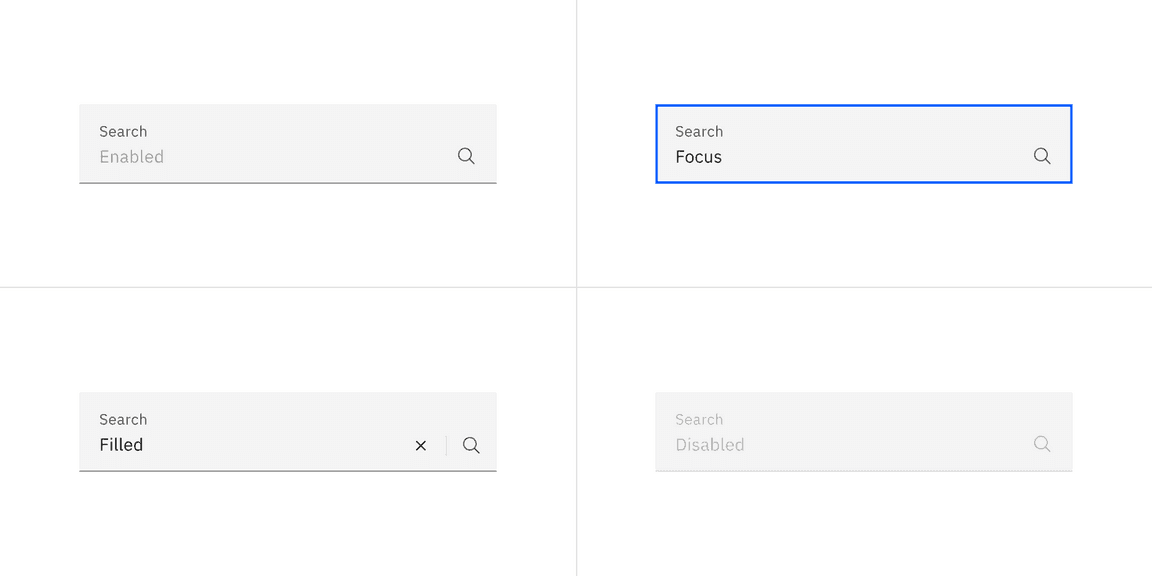The width and height of the screenshot is (1152, 576).
Task: Click the thin divider between X and magnifier icons
Action: pyautogui.click(x=447, y=445)
